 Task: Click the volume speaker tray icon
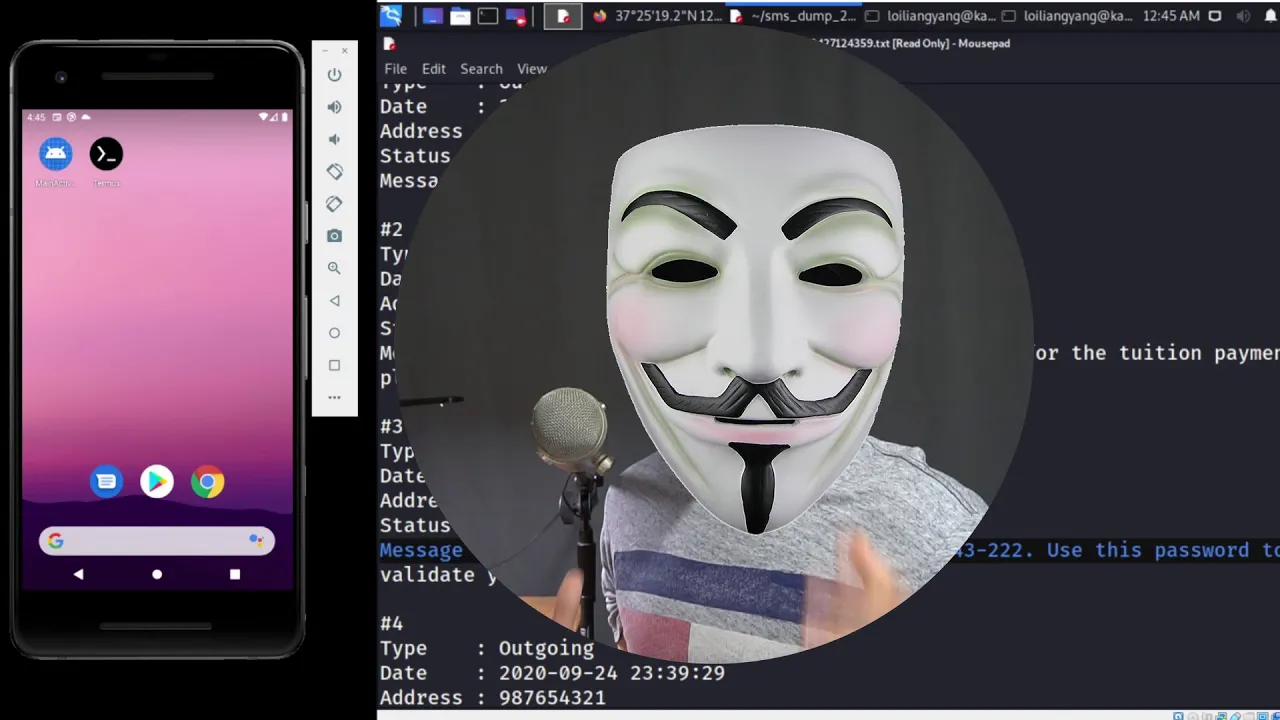point(1243,16)
